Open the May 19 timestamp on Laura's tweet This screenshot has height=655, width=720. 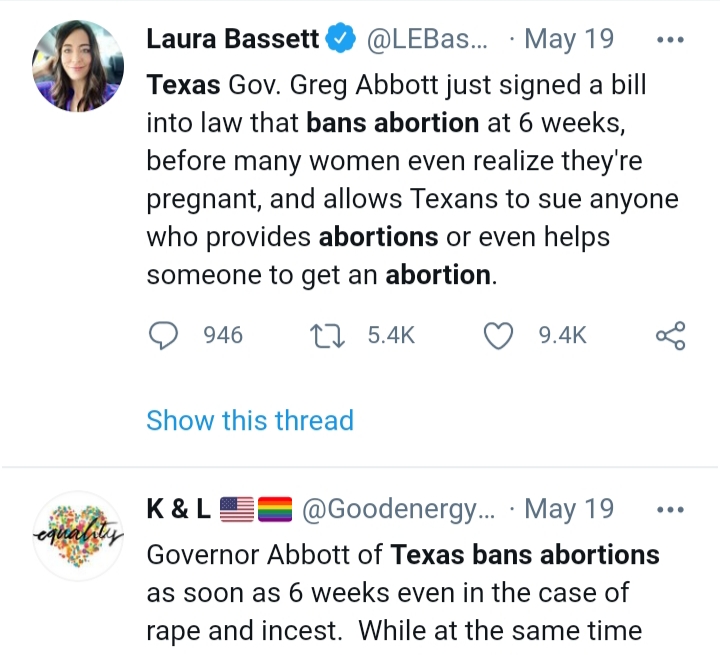coord(569,40)
